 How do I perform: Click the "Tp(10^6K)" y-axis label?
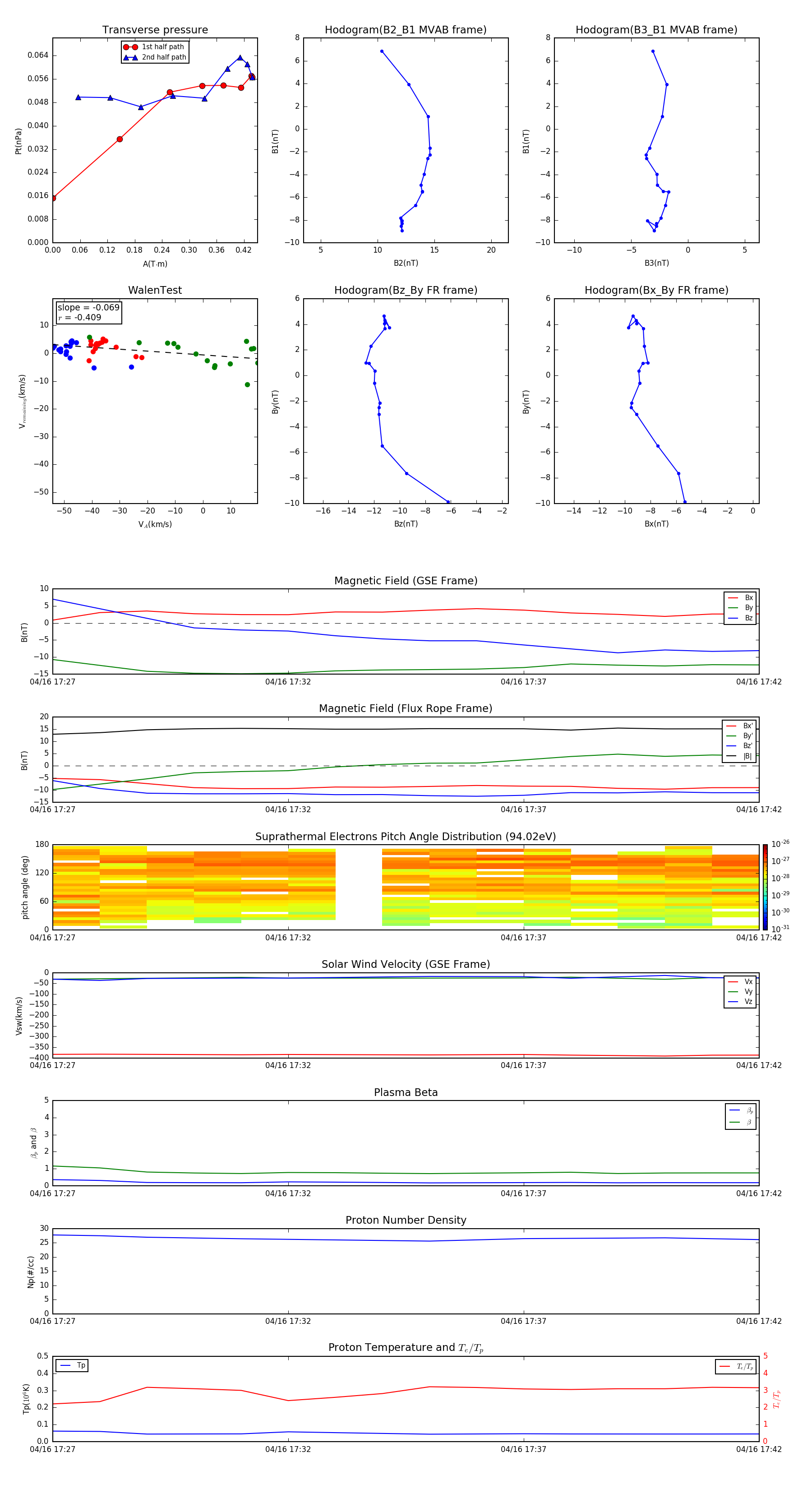pos(26,1399)
